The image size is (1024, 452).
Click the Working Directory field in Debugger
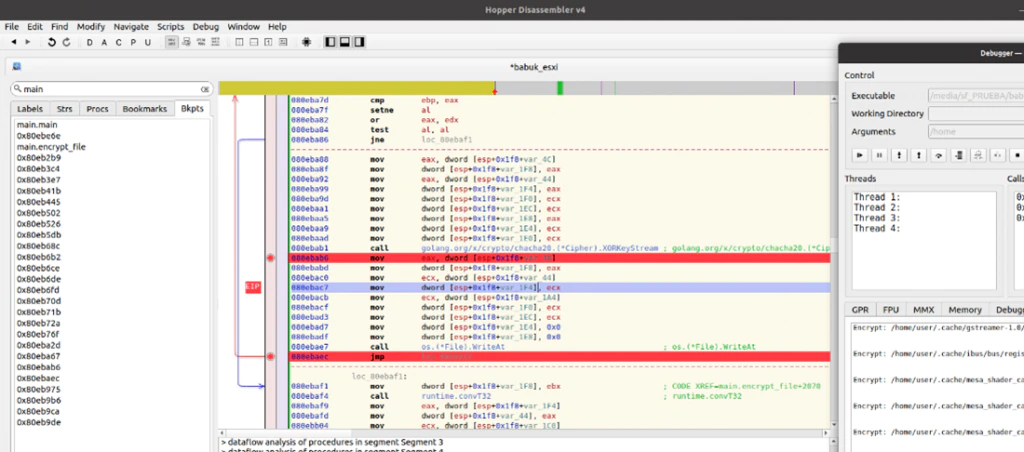976,114
